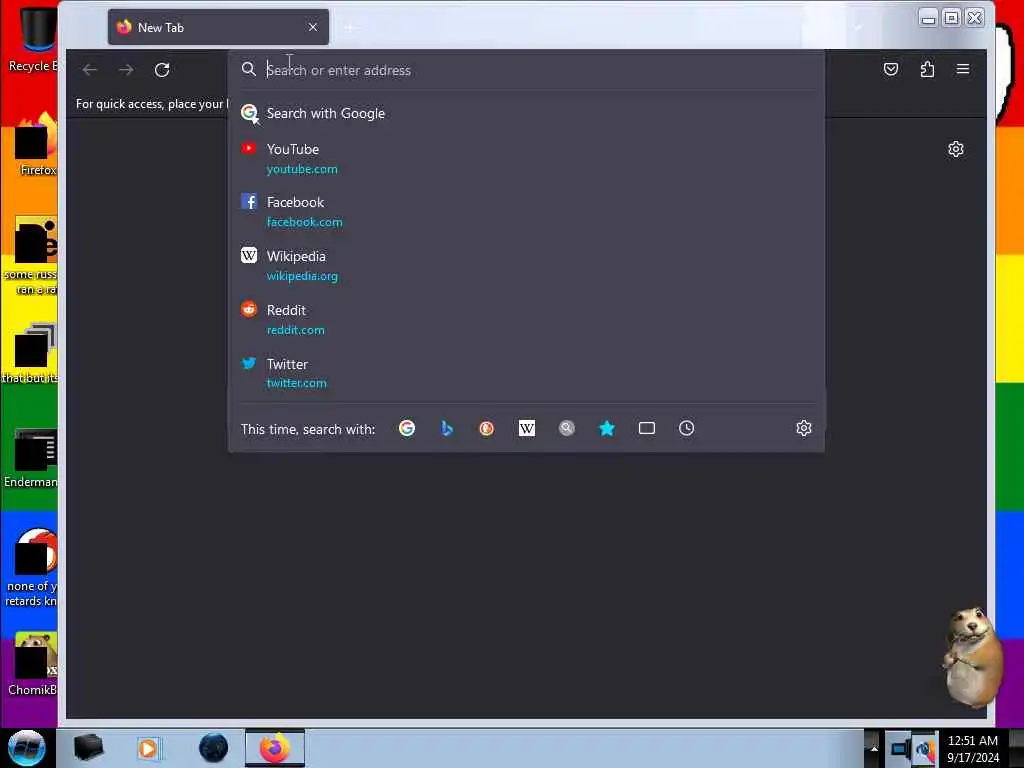This screenshot has width=1024, height=768.
Task: Click the youtube.com URL text
Action: [x=302, y=169]
